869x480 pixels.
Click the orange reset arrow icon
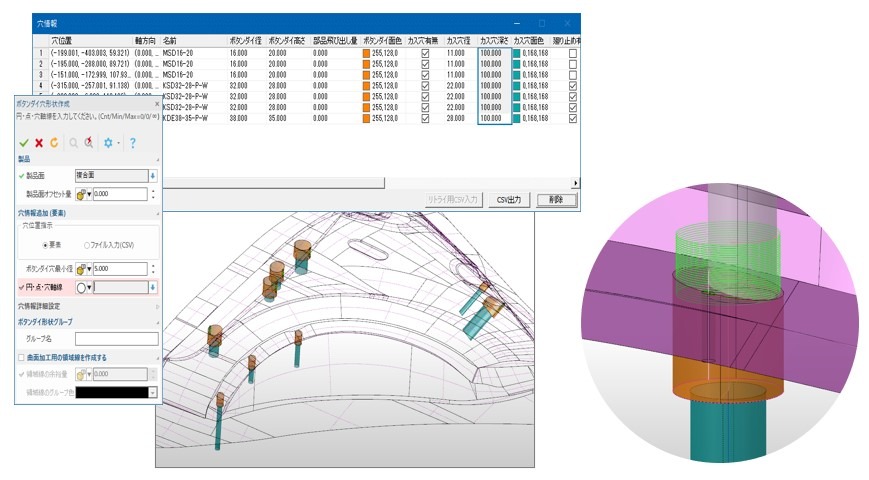54,143
